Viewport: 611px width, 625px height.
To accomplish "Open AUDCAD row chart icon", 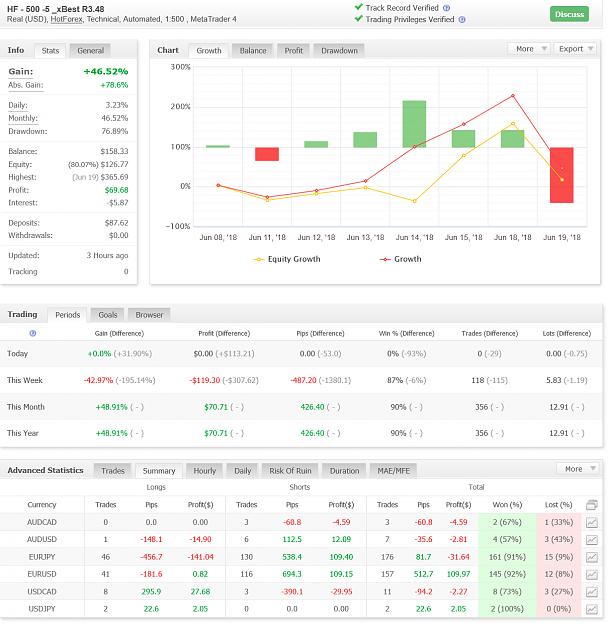I will pyautogui.click(x=591, y=522).
